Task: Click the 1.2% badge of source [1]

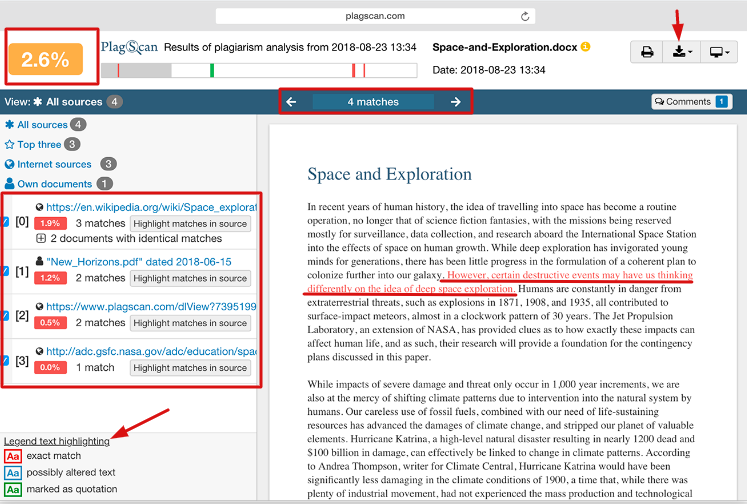Action: click(x=50, y=278)
